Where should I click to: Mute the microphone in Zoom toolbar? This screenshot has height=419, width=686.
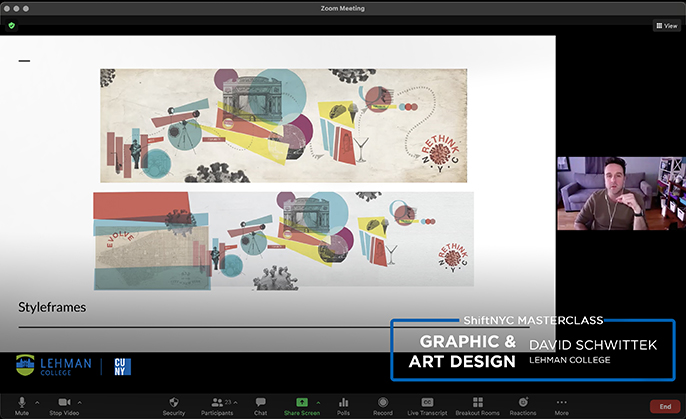pos(21,405)
